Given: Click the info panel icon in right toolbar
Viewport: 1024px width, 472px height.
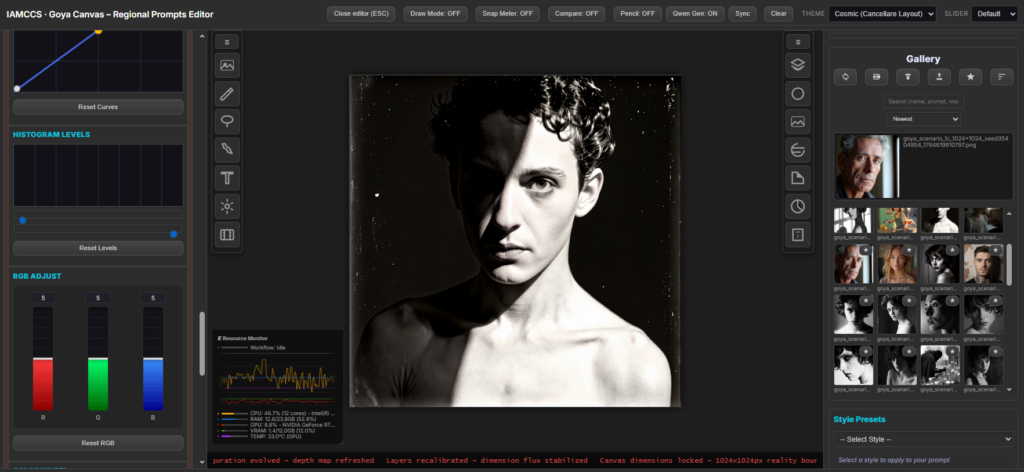Looking at the screenshot, I should click(797, 234).
